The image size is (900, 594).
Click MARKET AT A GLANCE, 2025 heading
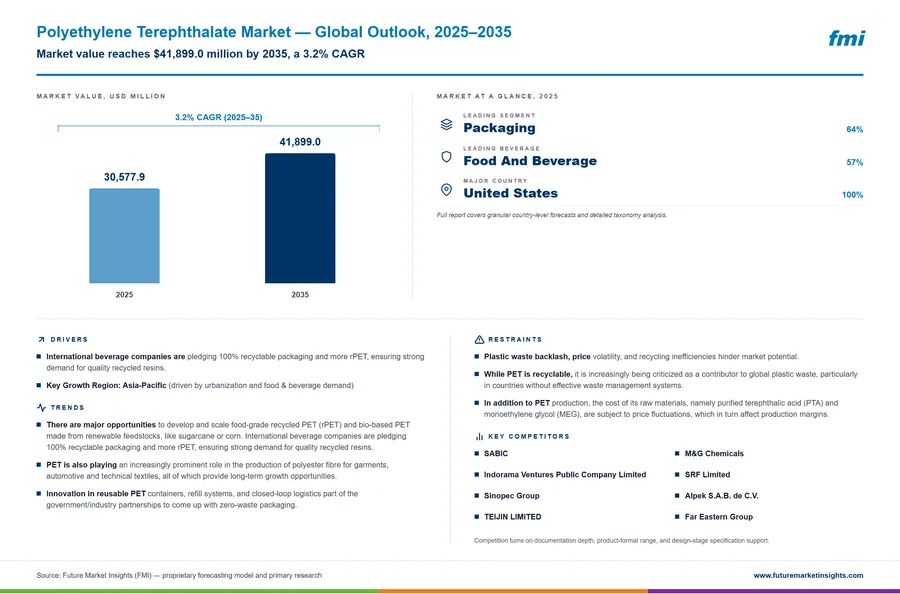tap(497, 96)
